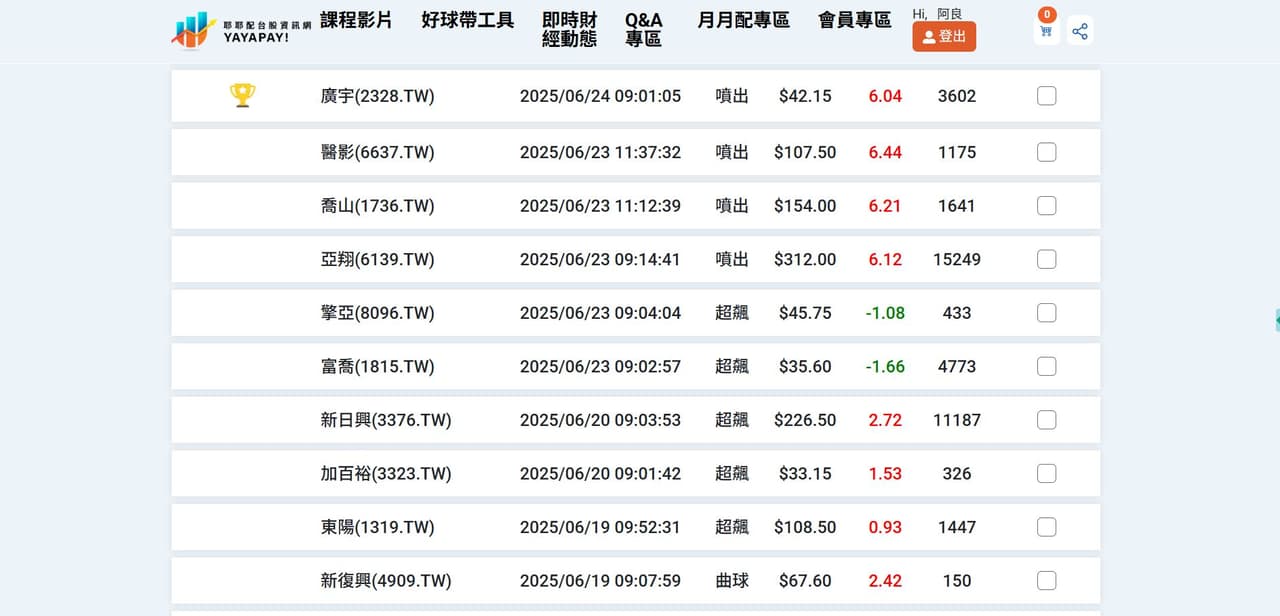Click the green change value -1.66
The width and height of the screenshot is (1280, 616).
click(x=885, y=366)
